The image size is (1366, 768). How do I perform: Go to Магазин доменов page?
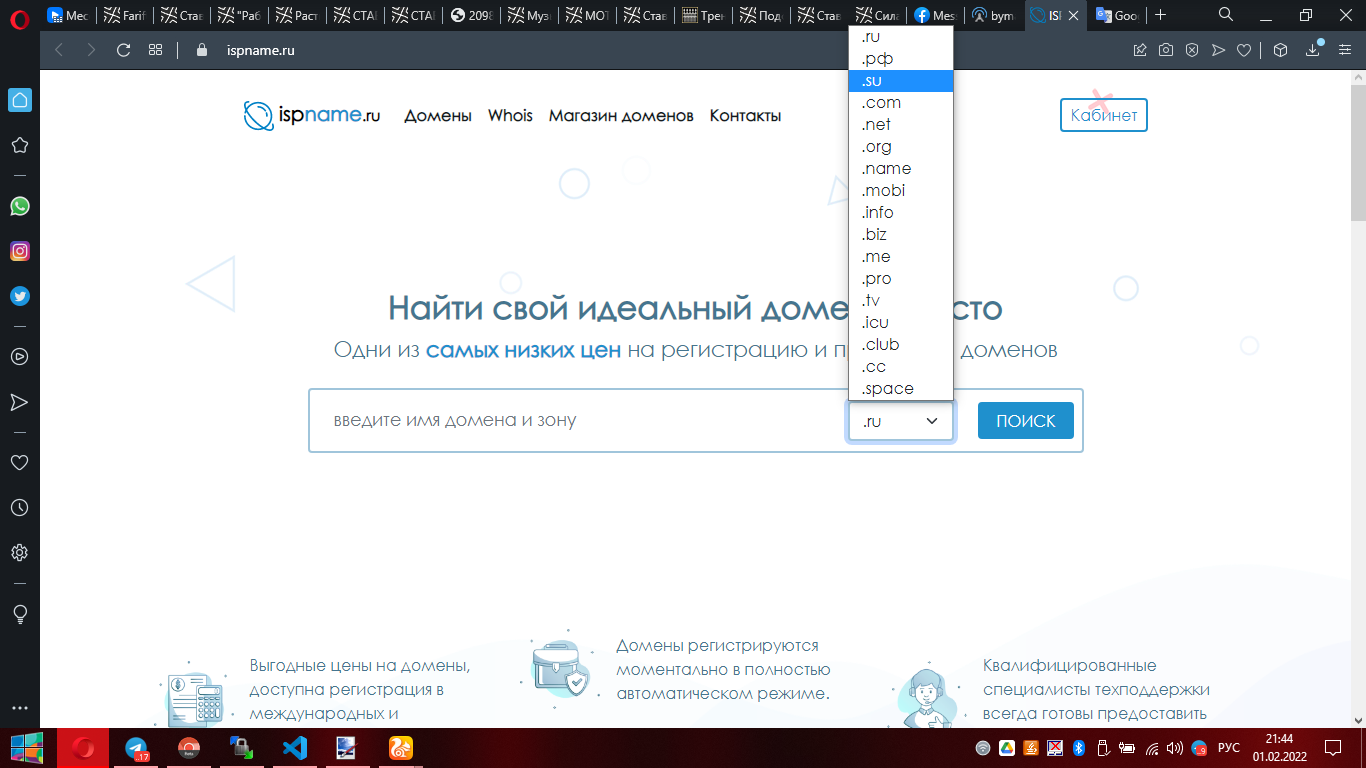point(620,116)
